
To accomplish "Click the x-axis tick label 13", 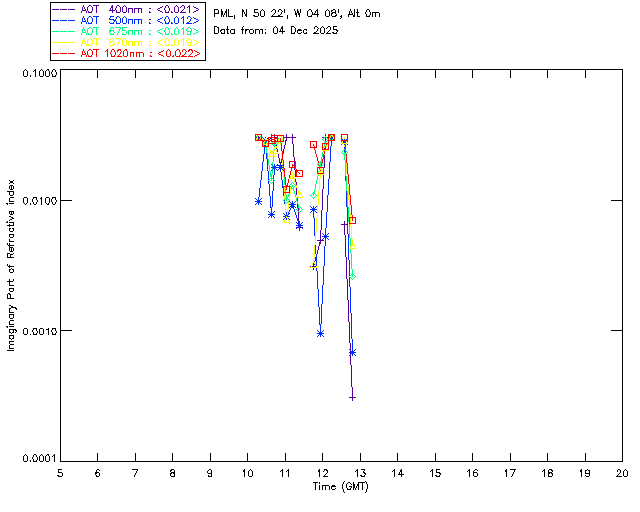I will [360, 473].
